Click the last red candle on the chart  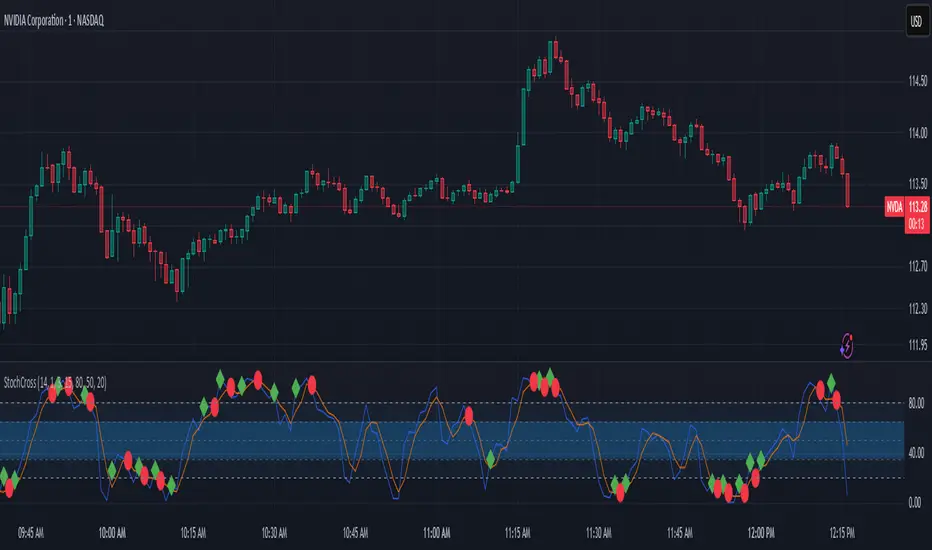pyautogui.click(x=847, y=190)
